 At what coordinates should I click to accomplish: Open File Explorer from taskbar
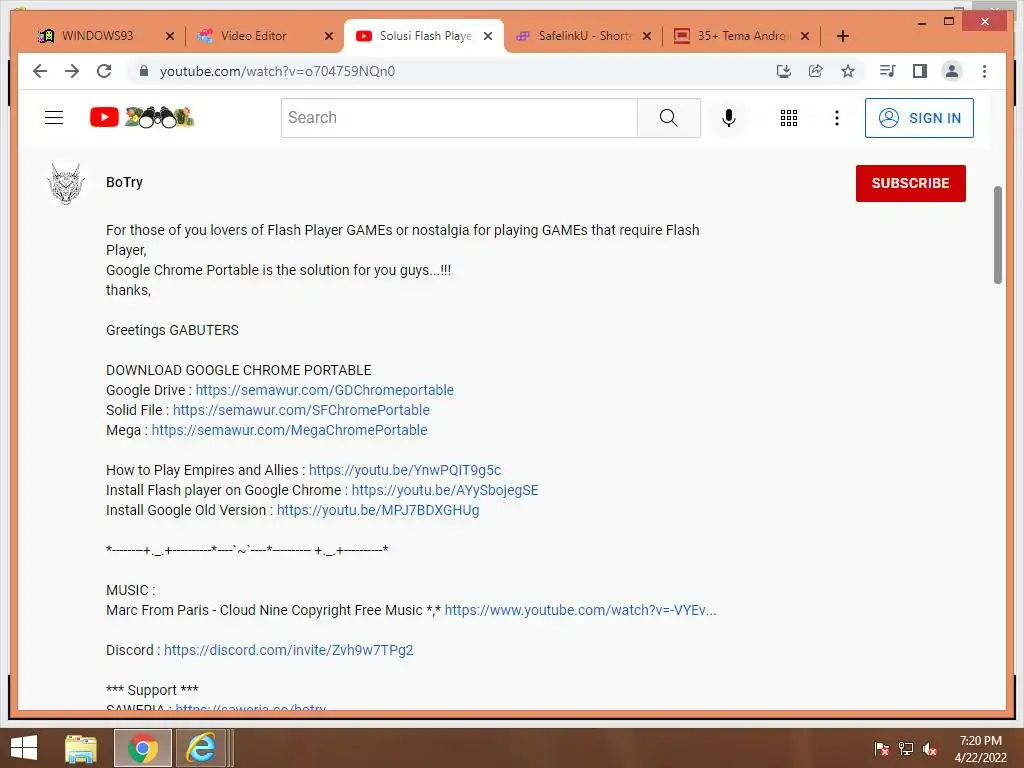coord(81,748)
